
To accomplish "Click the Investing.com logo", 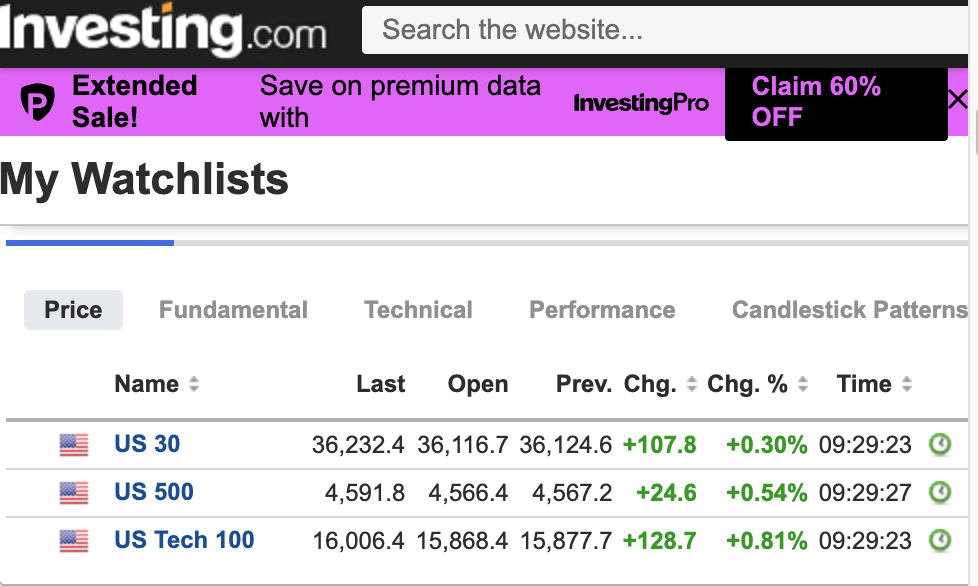I will coord(164,30).
